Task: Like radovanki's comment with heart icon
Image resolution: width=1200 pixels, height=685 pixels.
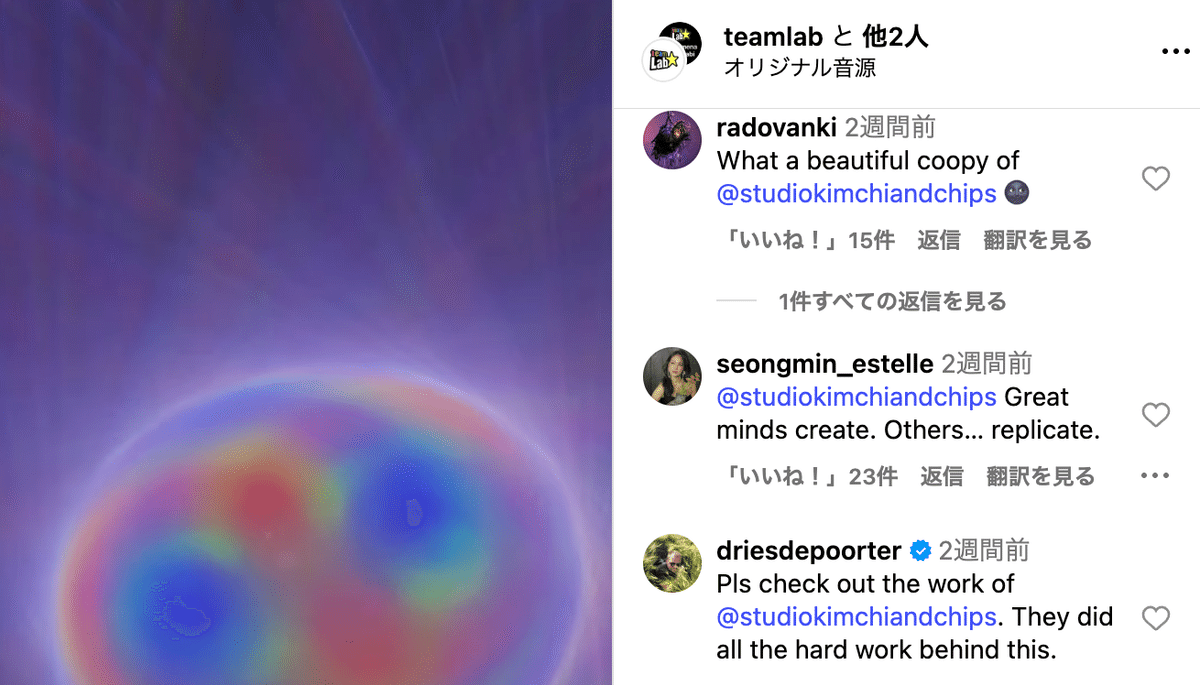Action: click(1155, 179)
